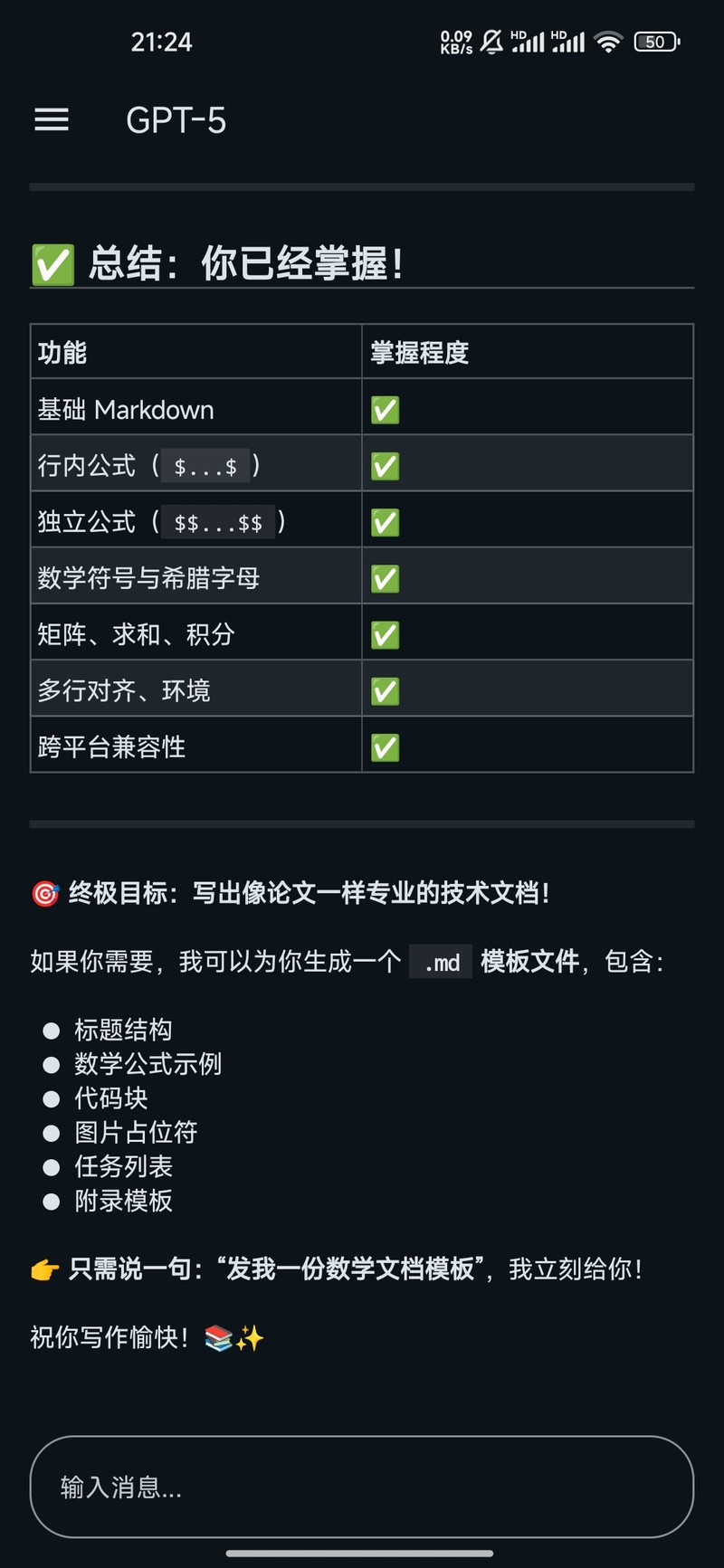This screenshot has width=724, height=1568.
Task: Tap the checkmark in 基础 Markdown row
Action: 385,410
